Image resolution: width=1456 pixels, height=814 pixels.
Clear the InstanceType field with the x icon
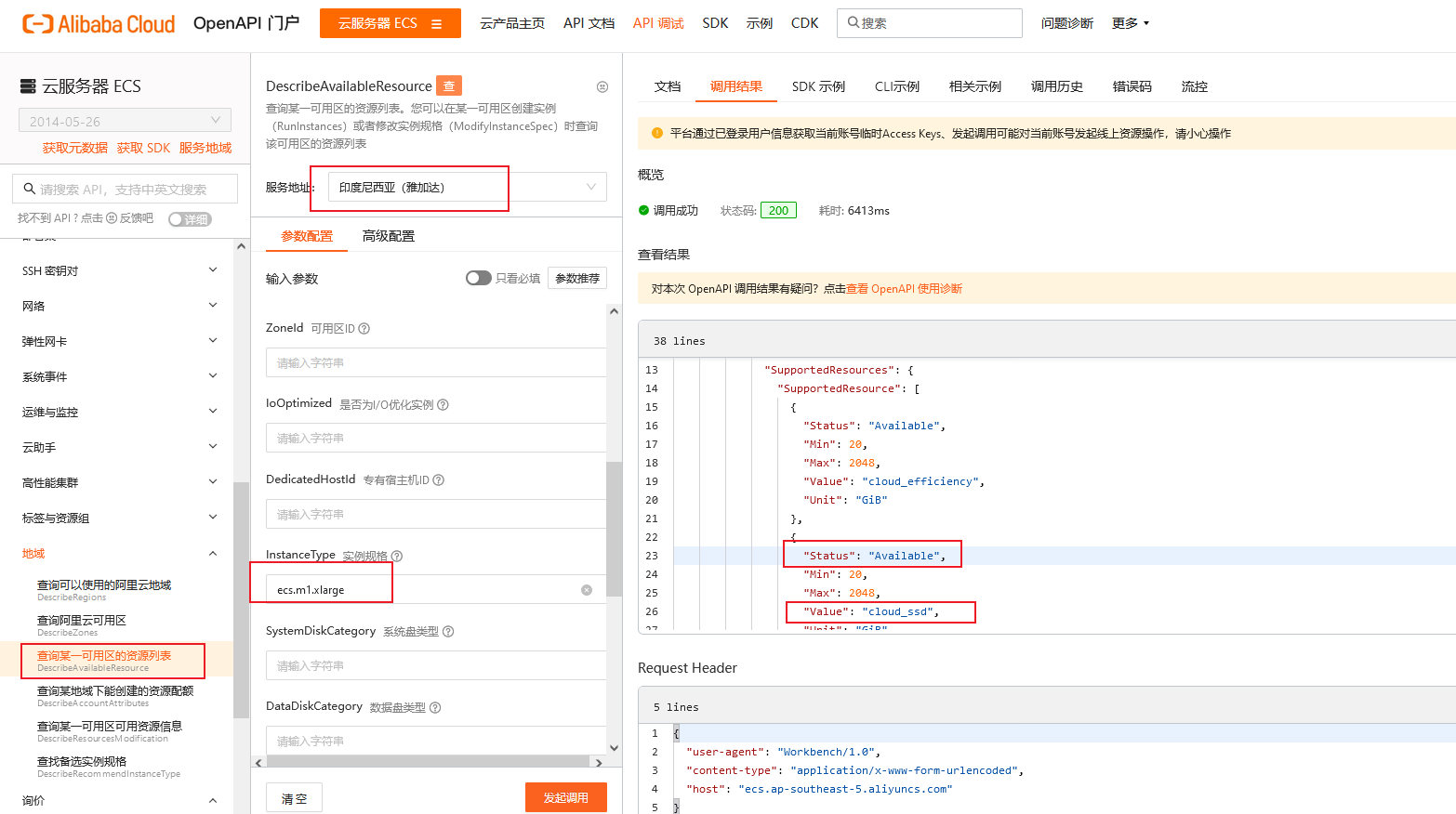pos(587,590)
